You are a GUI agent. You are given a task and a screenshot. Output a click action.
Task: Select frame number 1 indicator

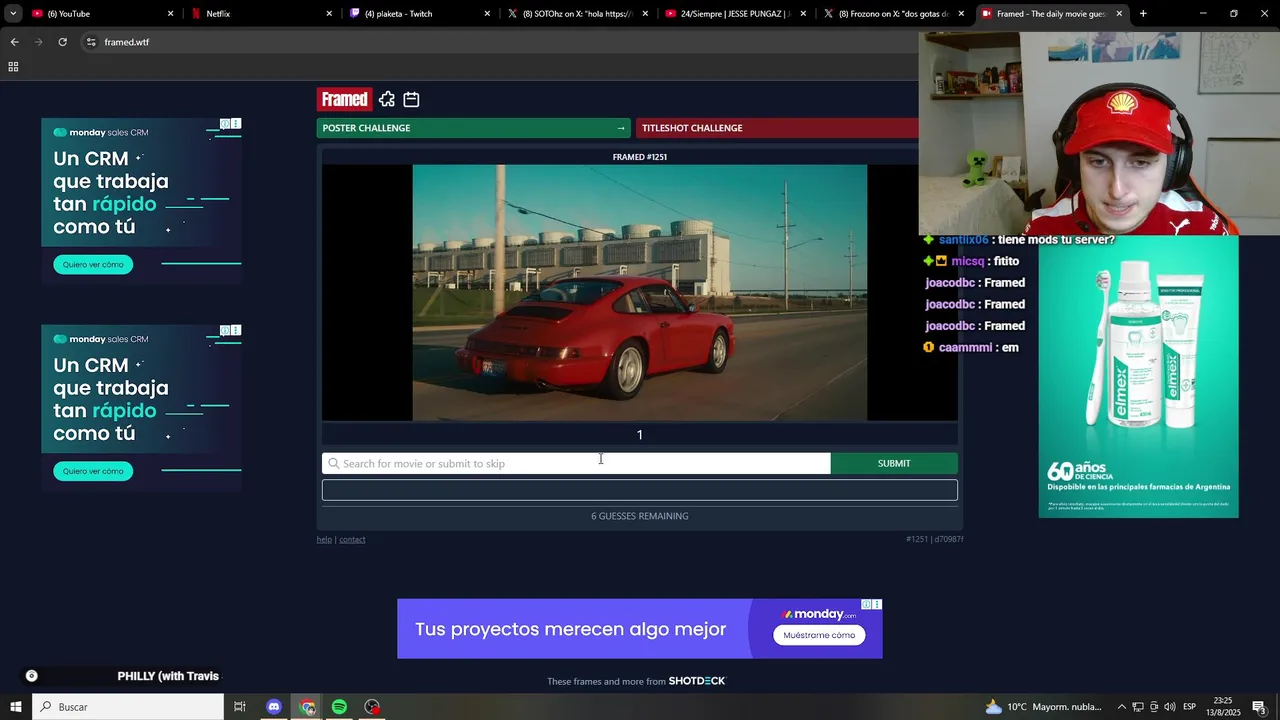click(x=640, y=435)
